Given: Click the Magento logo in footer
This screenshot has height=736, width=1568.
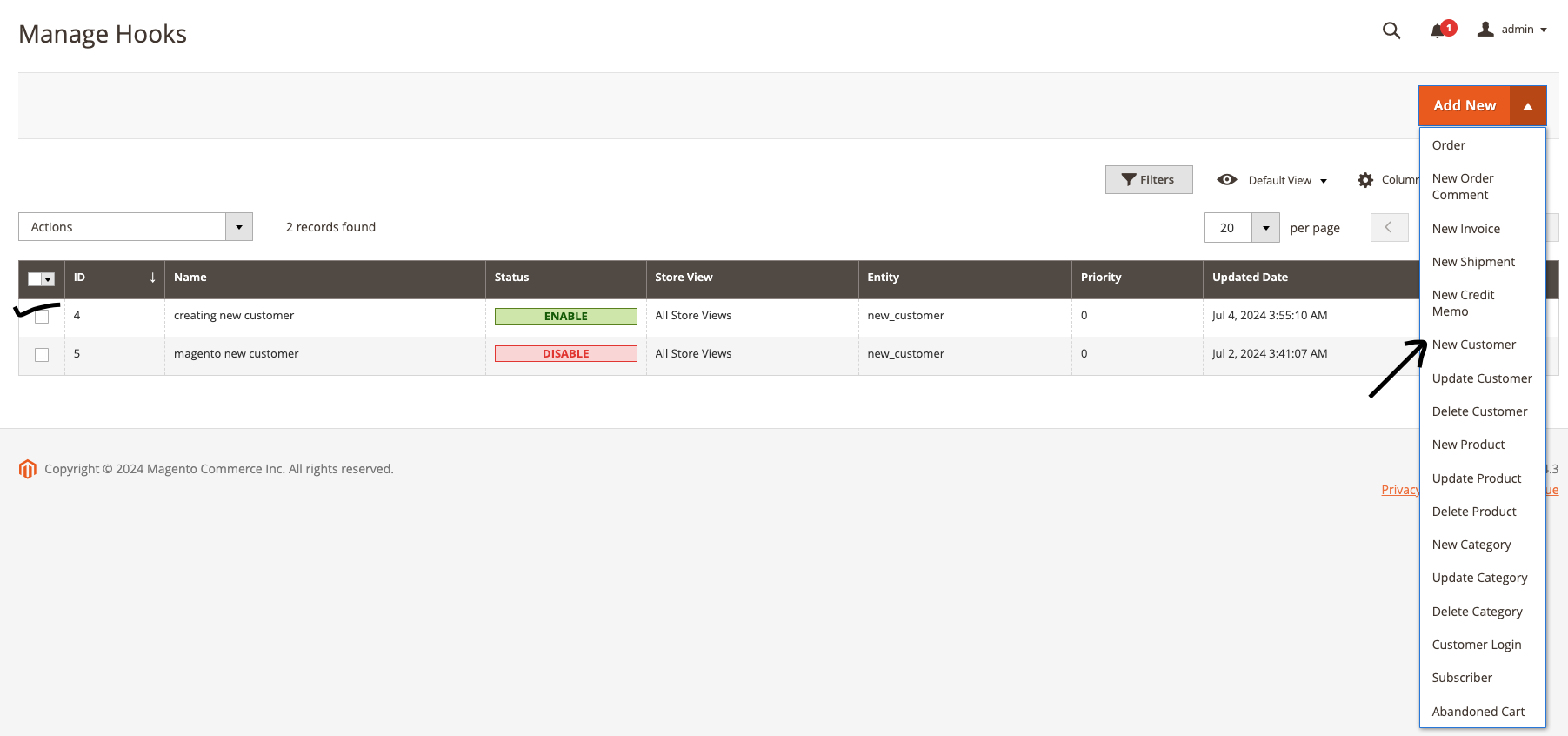Looking at the screenshot, I should tap(28, 469).
